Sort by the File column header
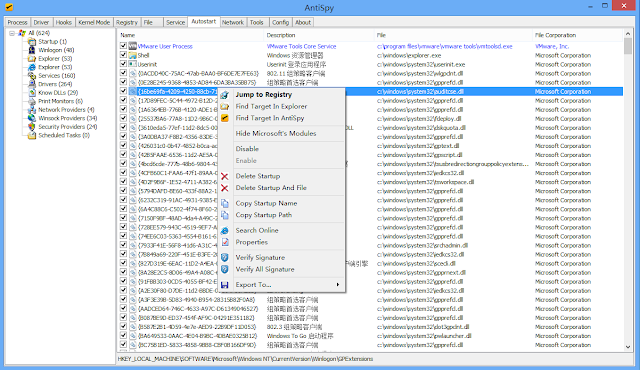The image size is (640, 370). (x=453, y=35)
